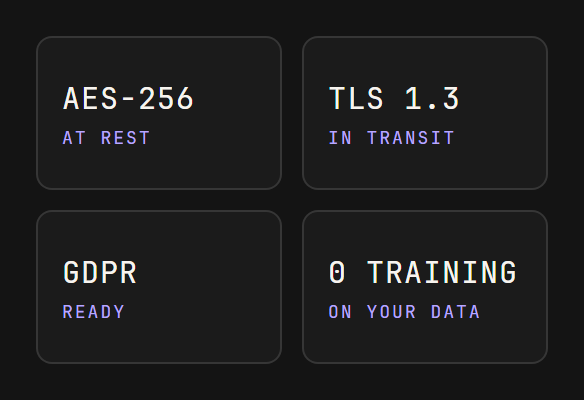Click the letters TLS
The width and height of the screenshot is (584, 400).
click(x=356, y=99)
